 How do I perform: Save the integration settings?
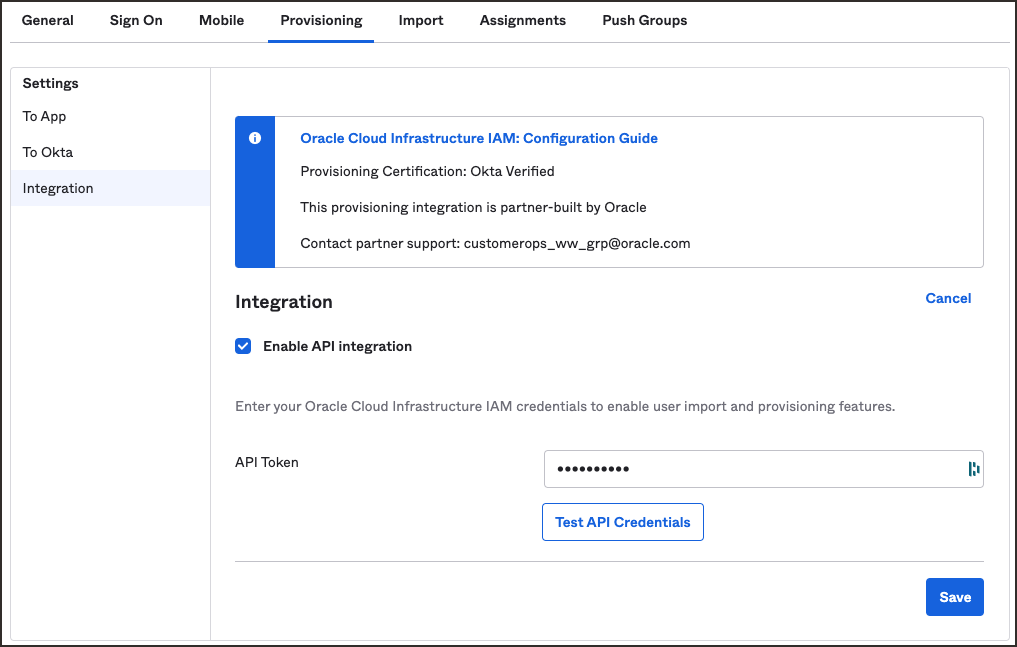[x=954, y=596]
